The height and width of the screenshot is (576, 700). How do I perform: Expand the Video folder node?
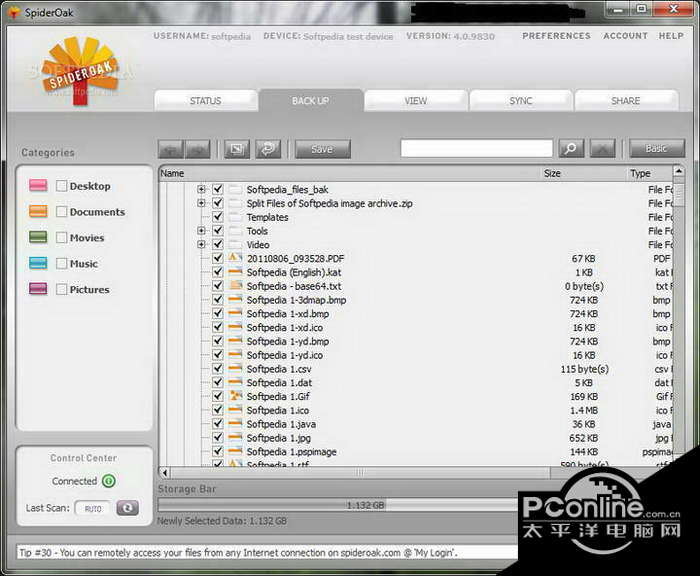(x=201, y=245)
